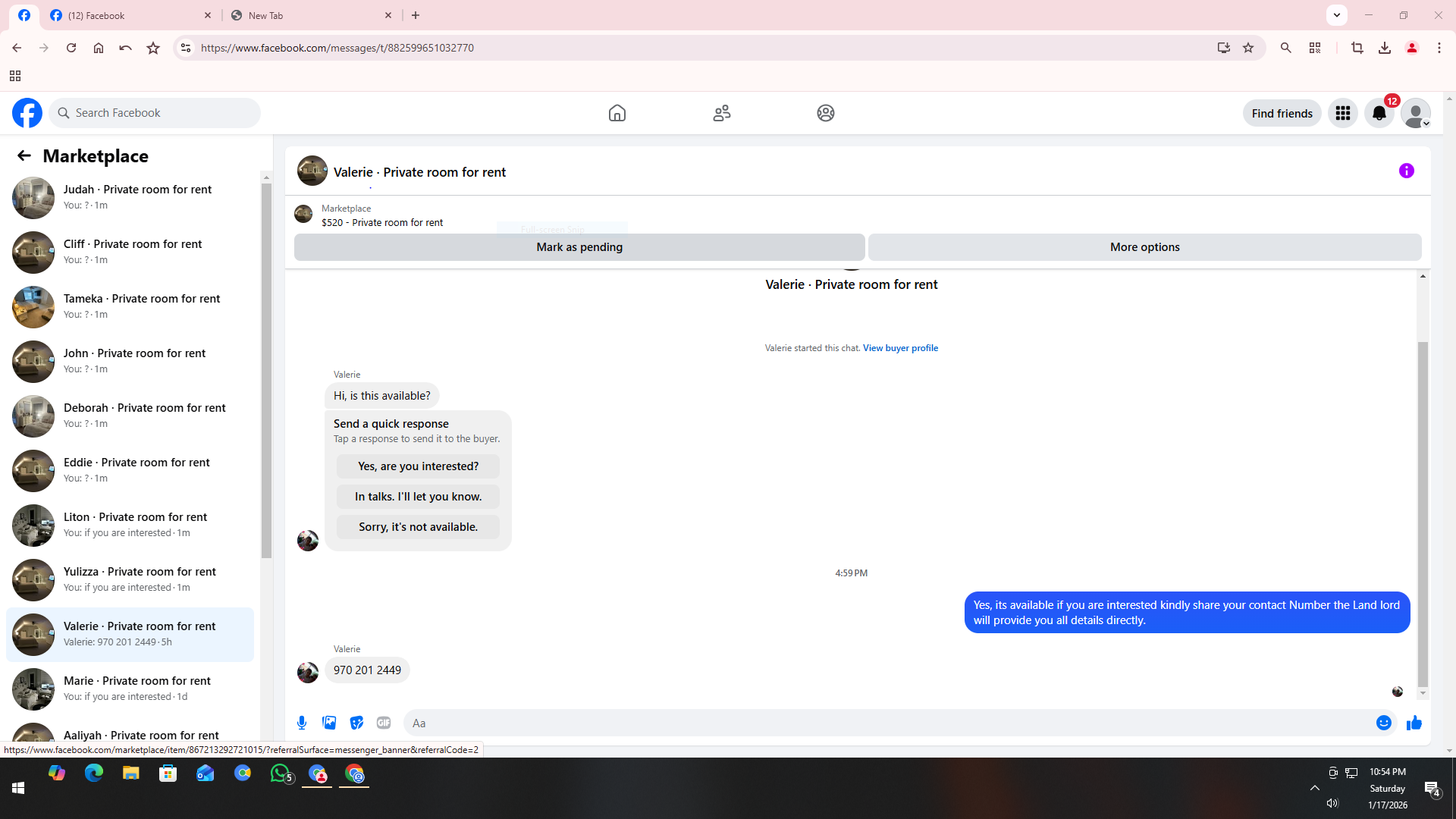Open conversation information icon

coord(1406,171)
